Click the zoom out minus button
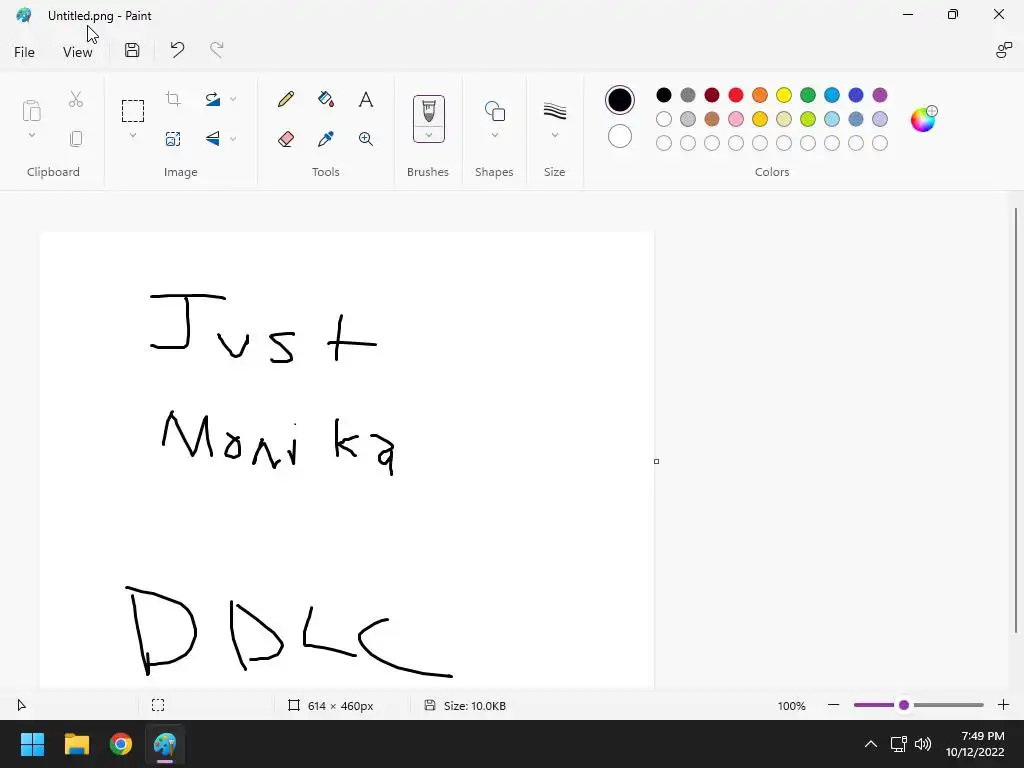This screenshot has width=1024, height=768. tap(833, 705)
